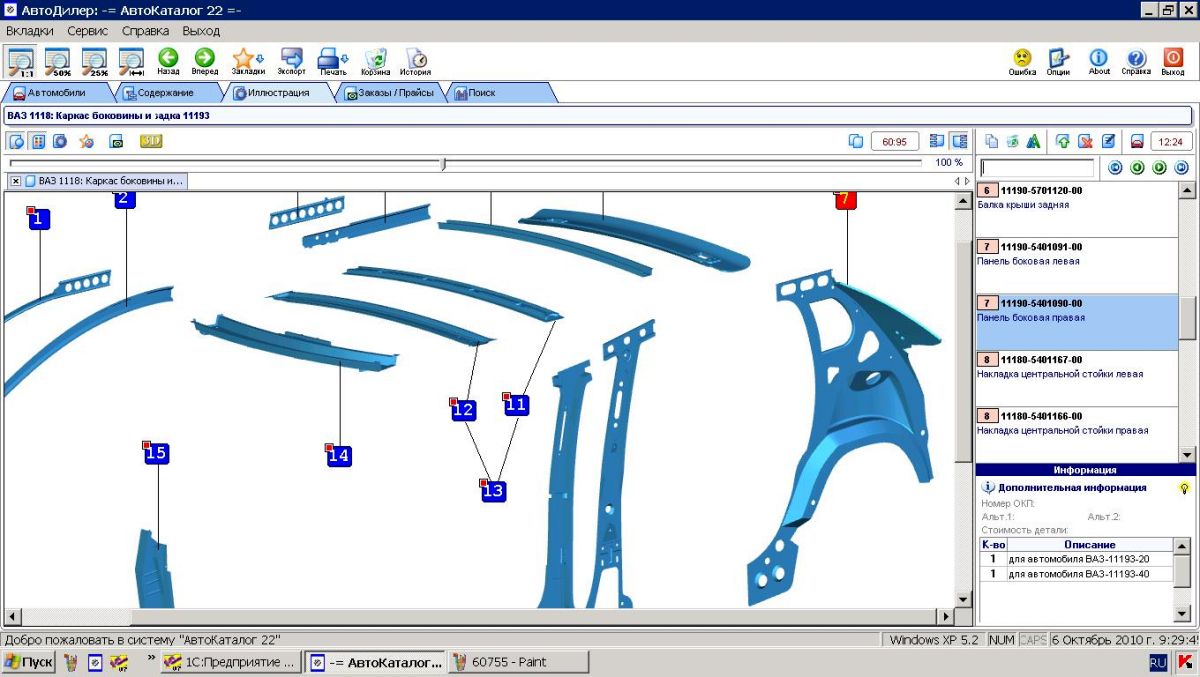Switch to 60755 - Paint taskbar window
Screen dimensions: 1200x677
518,662
